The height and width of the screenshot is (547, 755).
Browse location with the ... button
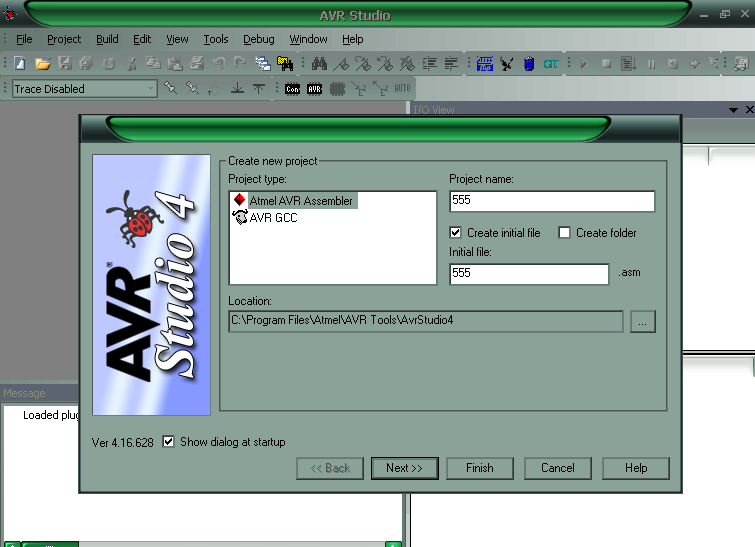tap(642, 321)
